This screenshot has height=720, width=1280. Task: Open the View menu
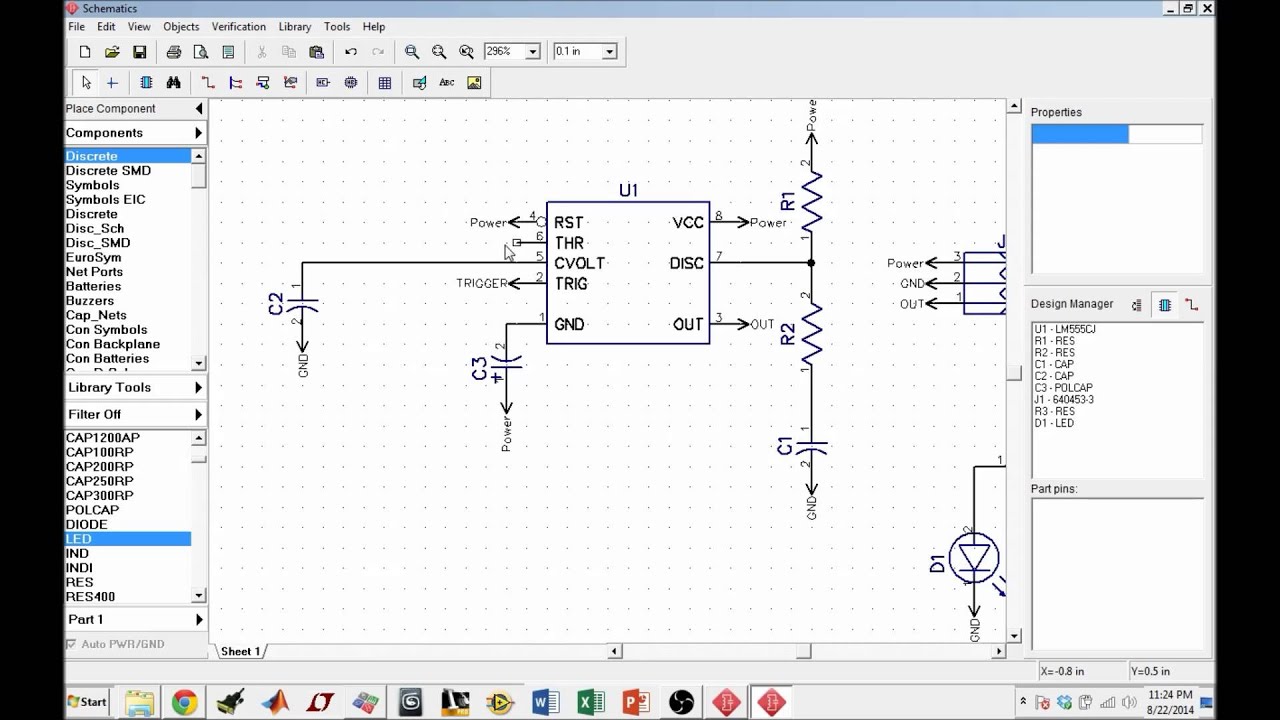coord(139,27)
